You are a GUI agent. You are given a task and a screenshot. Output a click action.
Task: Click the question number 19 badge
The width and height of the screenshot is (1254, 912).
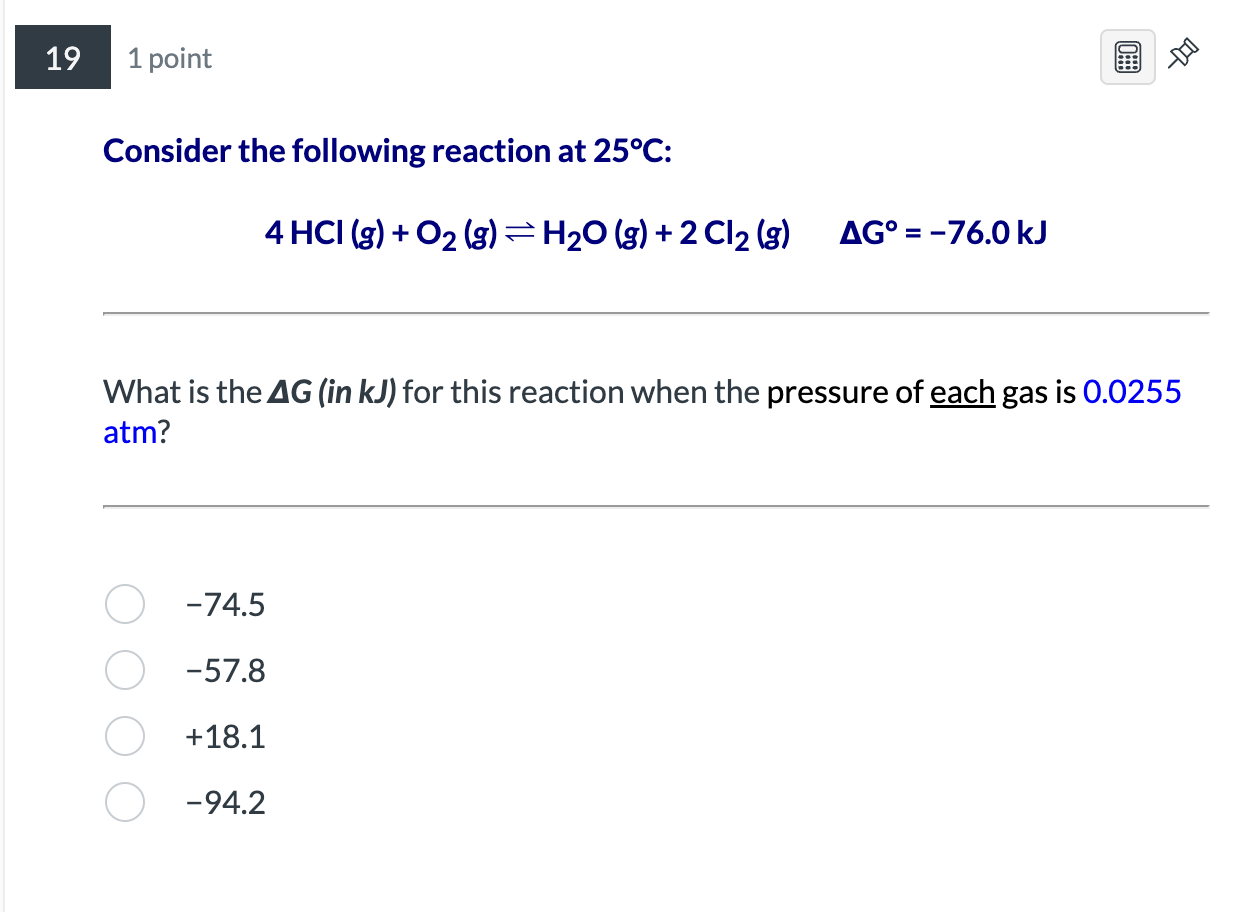coord(62,57)
